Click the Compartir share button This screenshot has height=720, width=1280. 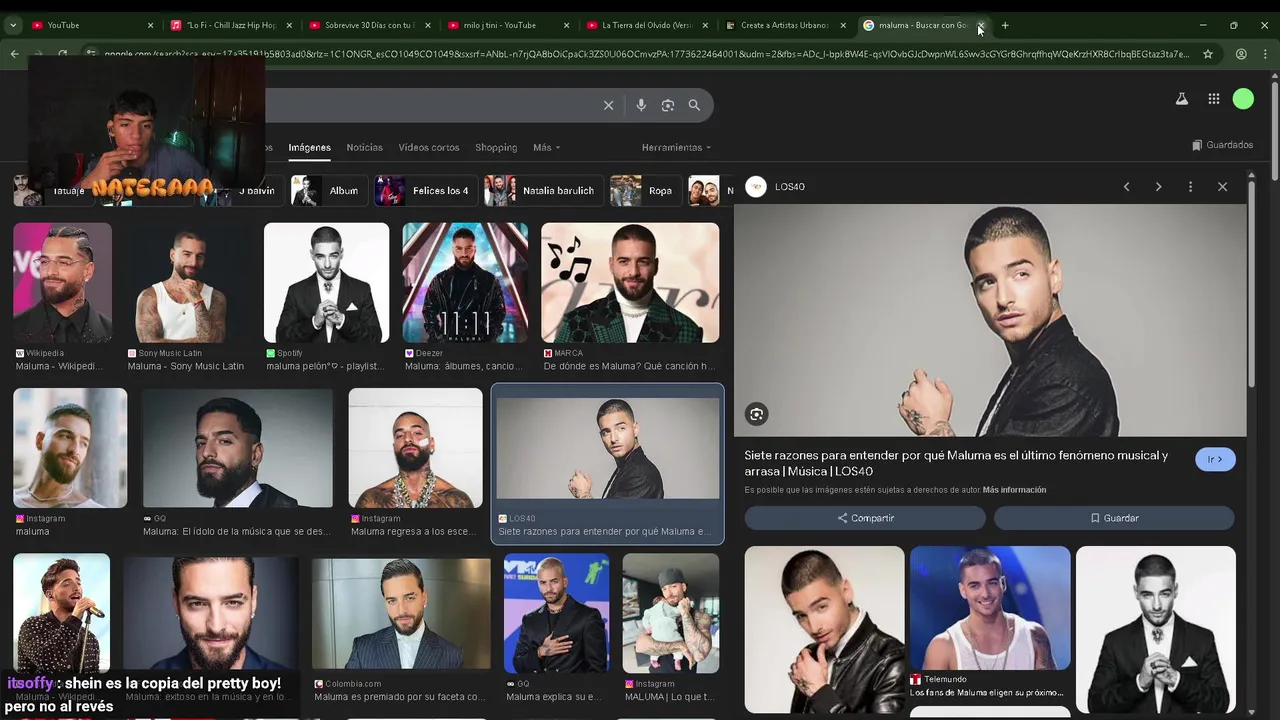[x=865, y=518]
